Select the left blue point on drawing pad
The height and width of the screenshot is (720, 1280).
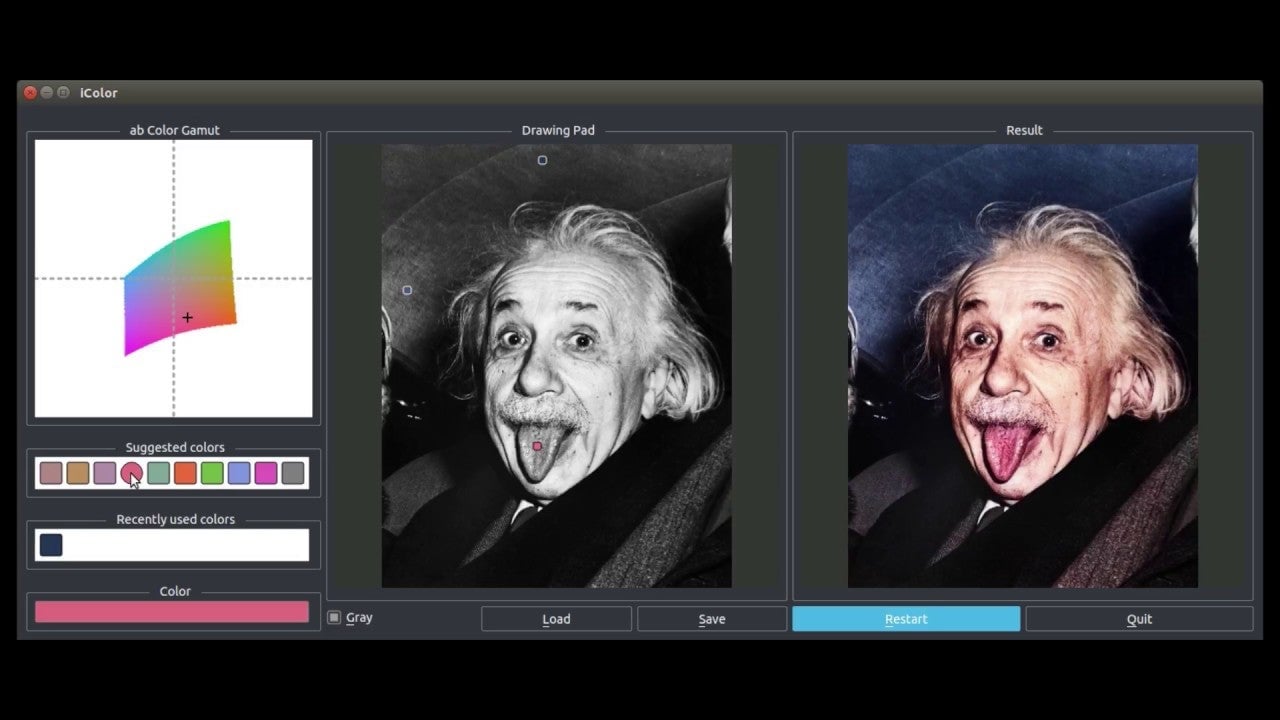(x=407, y=290)
